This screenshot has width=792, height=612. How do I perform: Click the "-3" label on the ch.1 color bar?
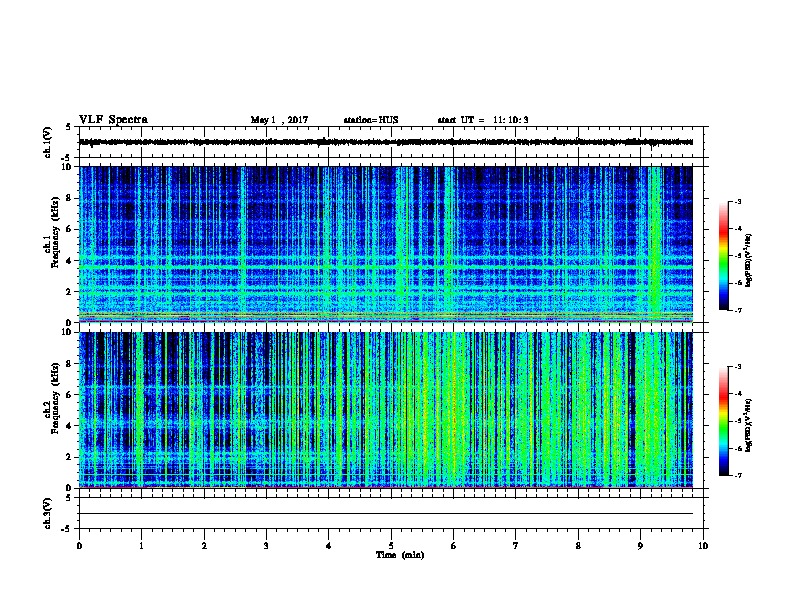(738, 201)
